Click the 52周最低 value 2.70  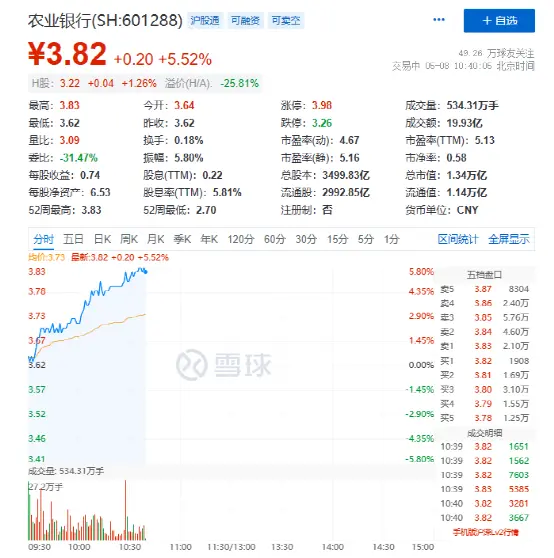click(x=206, y=210)
